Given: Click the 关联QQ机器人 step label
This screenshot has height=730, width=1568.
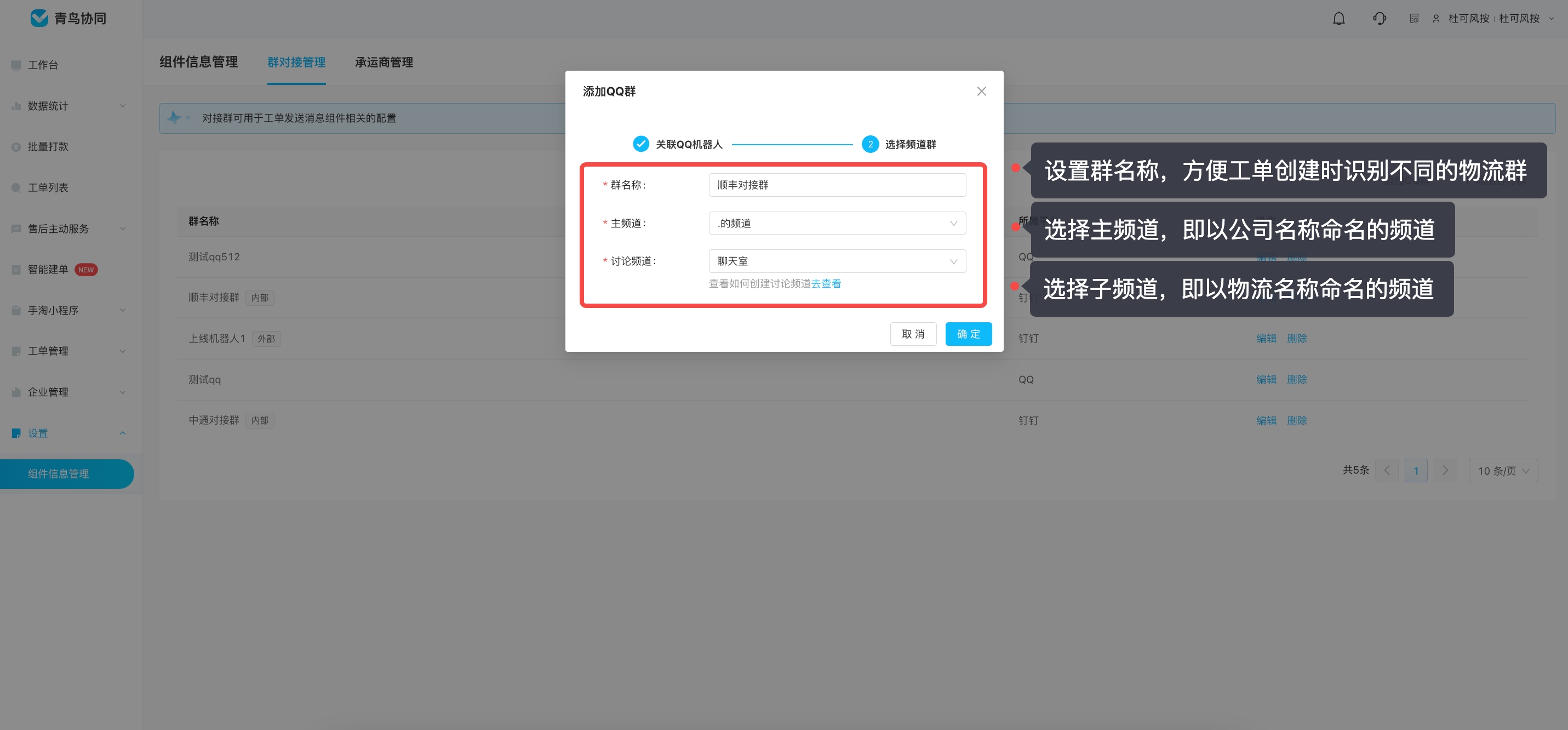Looking at the screenshot, I should pyautogui.click(x=689, y=144).
